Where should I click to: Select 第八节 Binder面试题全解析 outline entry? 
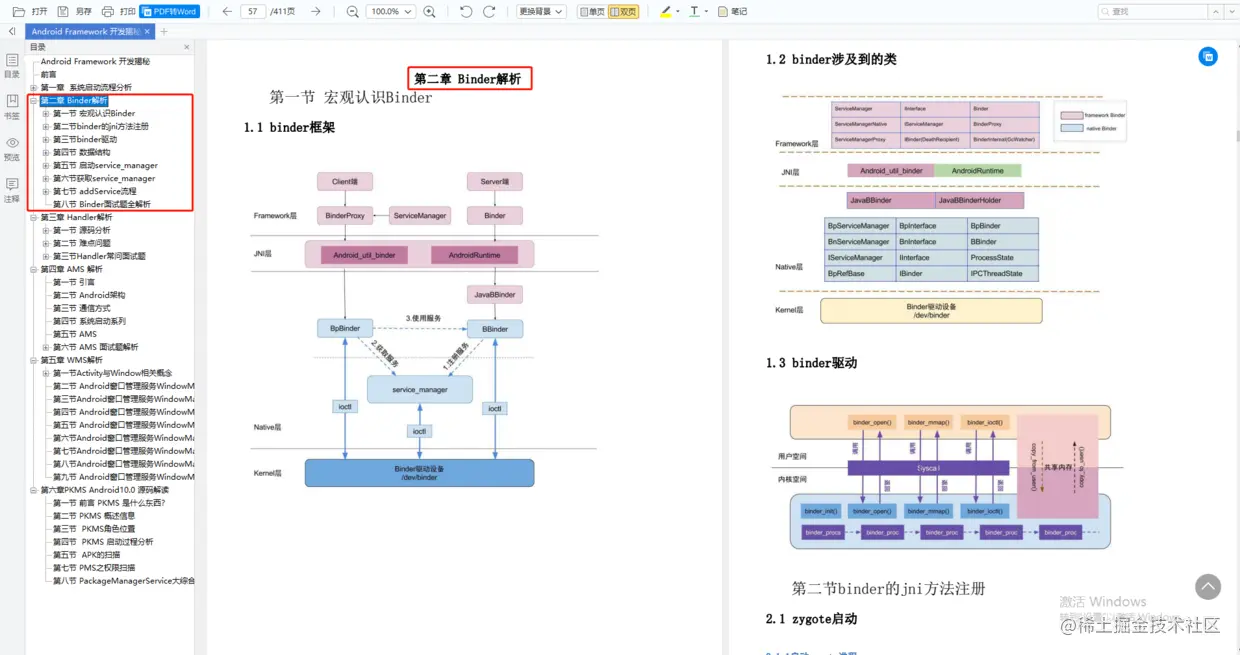click(101, 205)
